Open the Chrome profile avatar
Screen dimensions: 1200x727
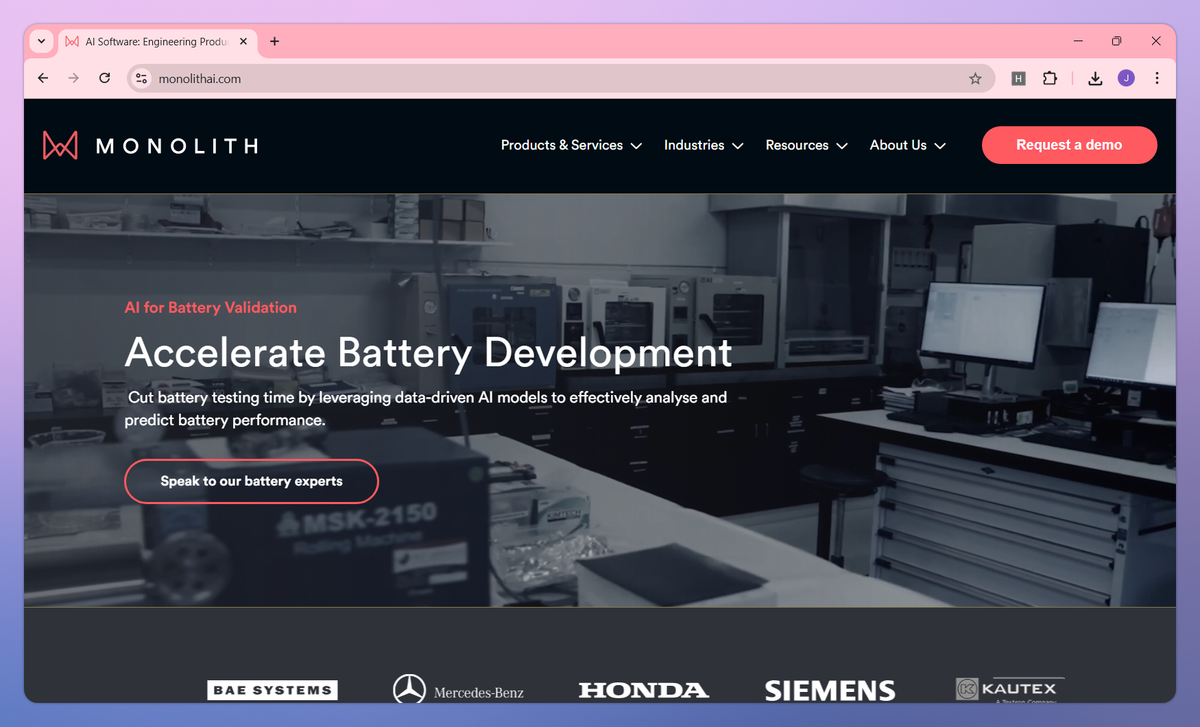(1126, 78)
